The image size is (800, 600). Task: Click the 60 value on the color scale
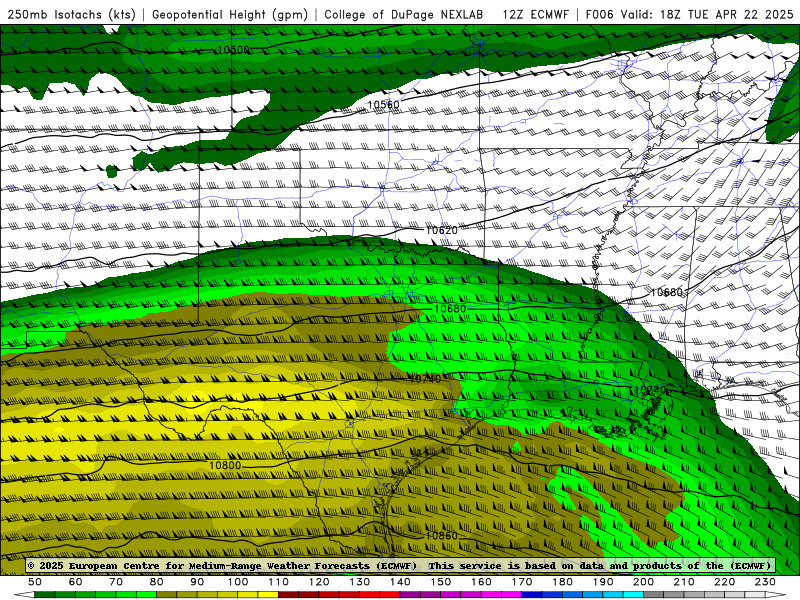click(x=76, y=582)
